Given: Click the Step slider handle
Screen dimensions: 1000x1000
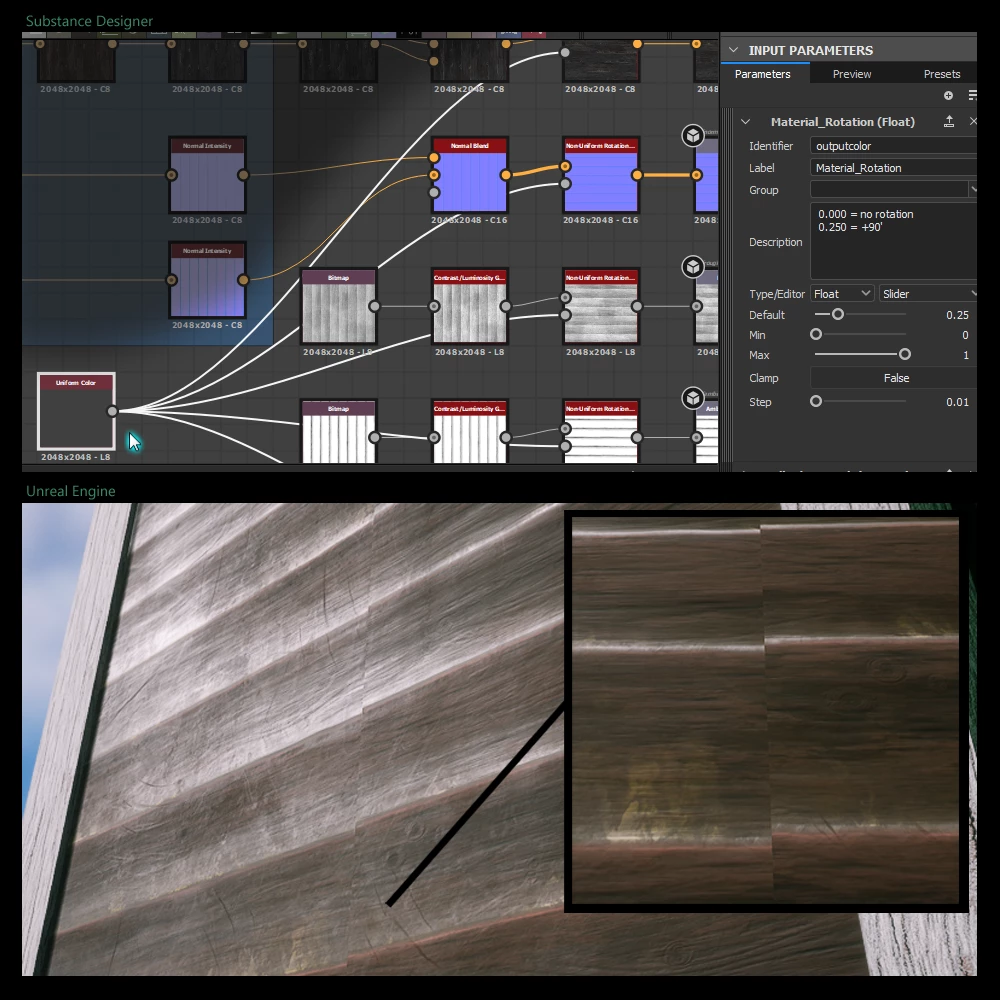Looking at the screenshot, I should click(816, 401).
